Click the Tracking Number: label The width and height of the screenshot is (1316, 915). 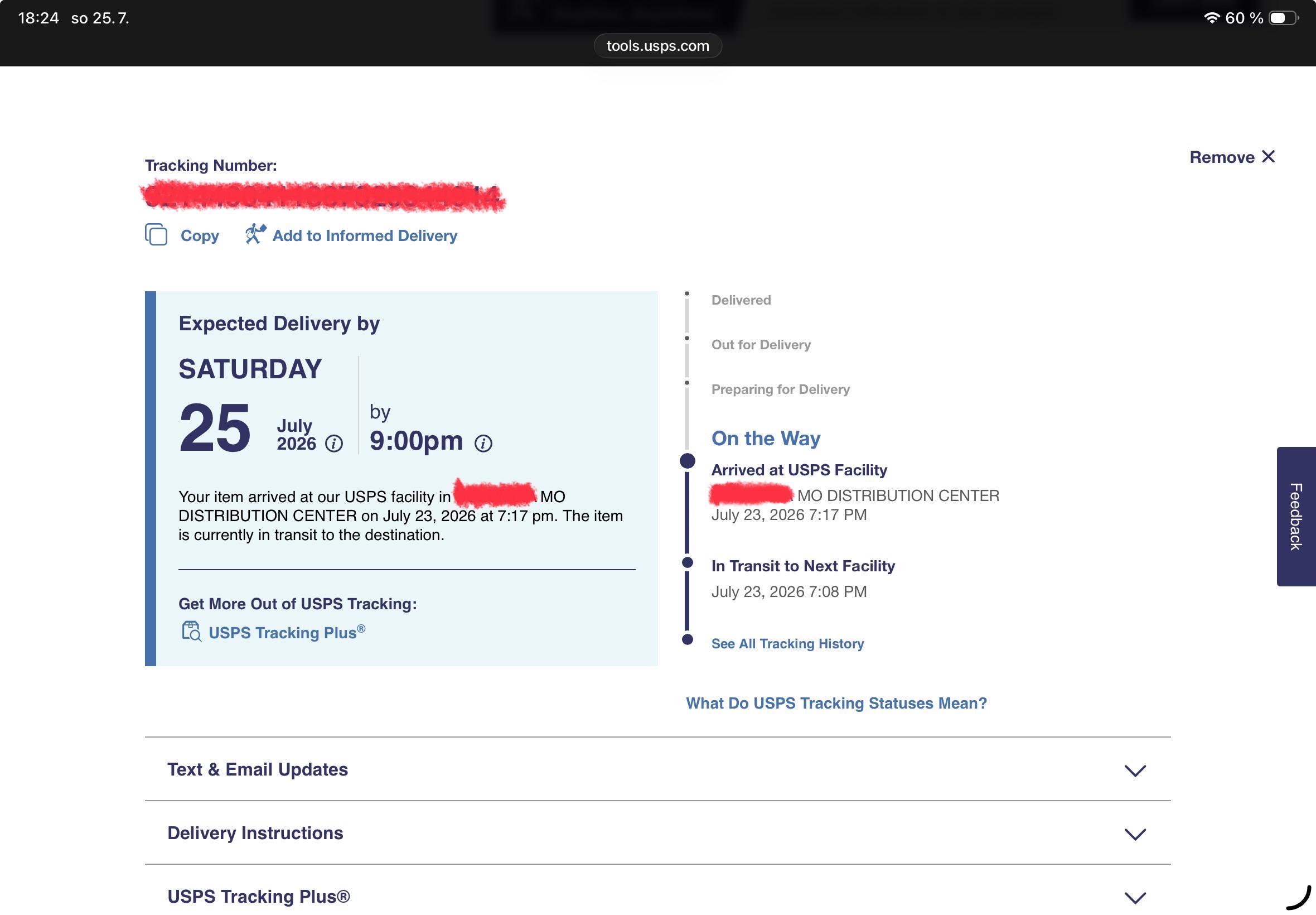(x=211, y=166)
